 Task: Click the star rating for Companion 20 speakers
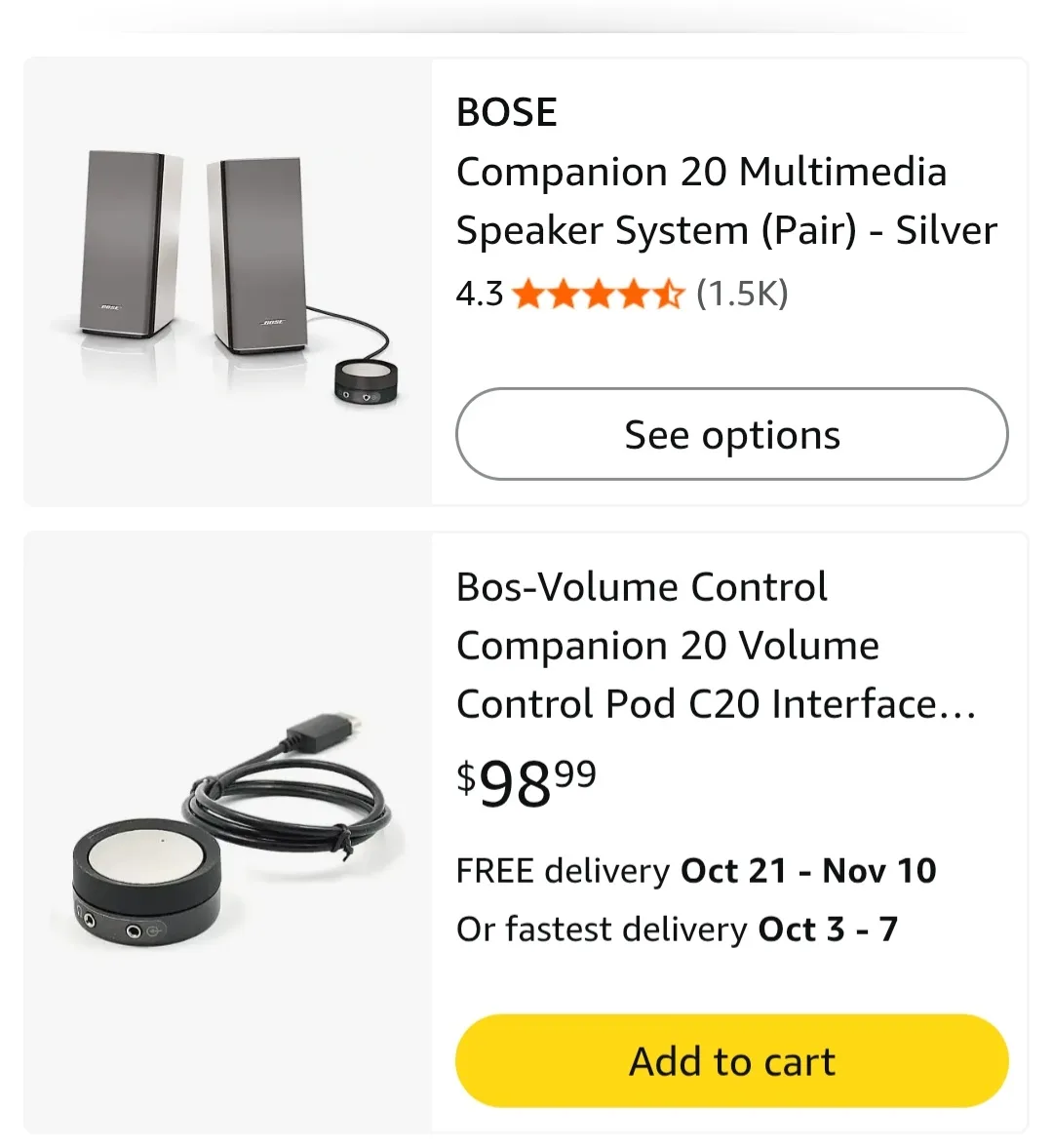tap(600, 293)
